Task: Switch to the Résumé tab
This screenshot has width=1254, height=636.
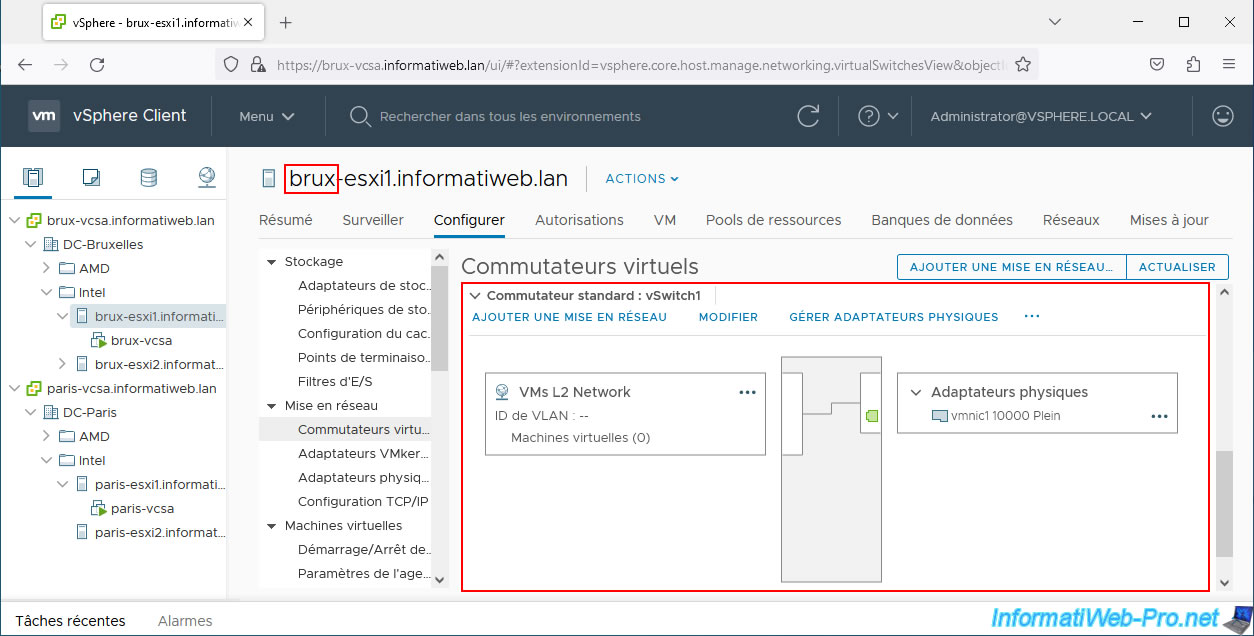Action: click(286, 220)
